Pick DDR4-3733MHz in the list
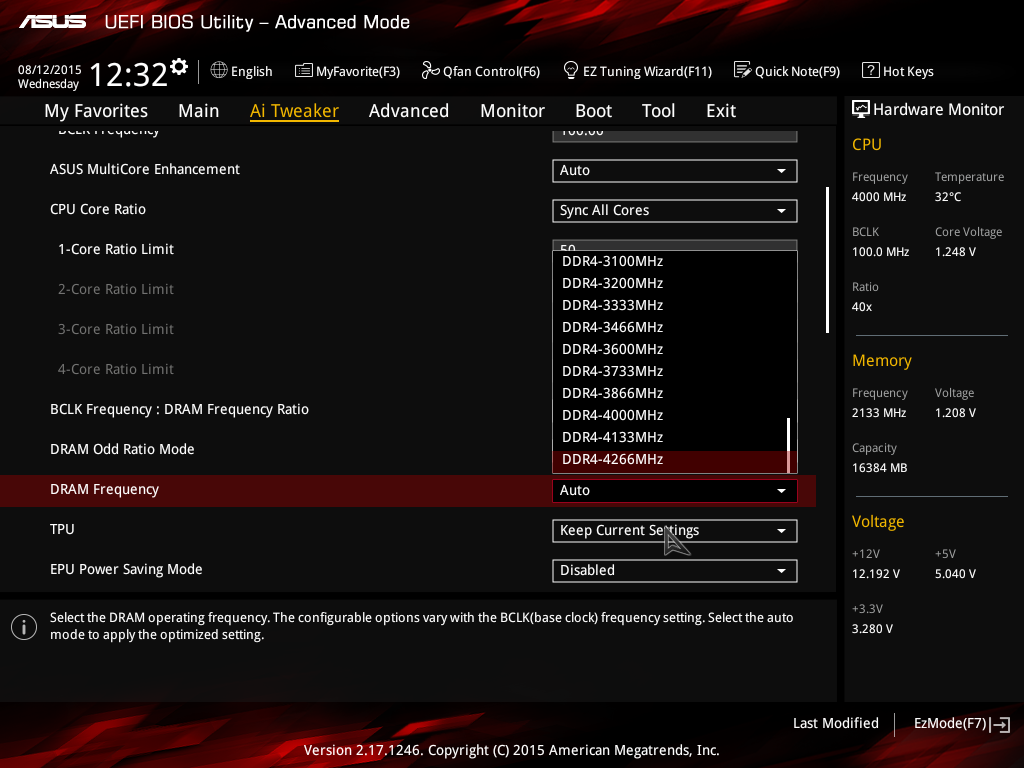 pos(669,372)
